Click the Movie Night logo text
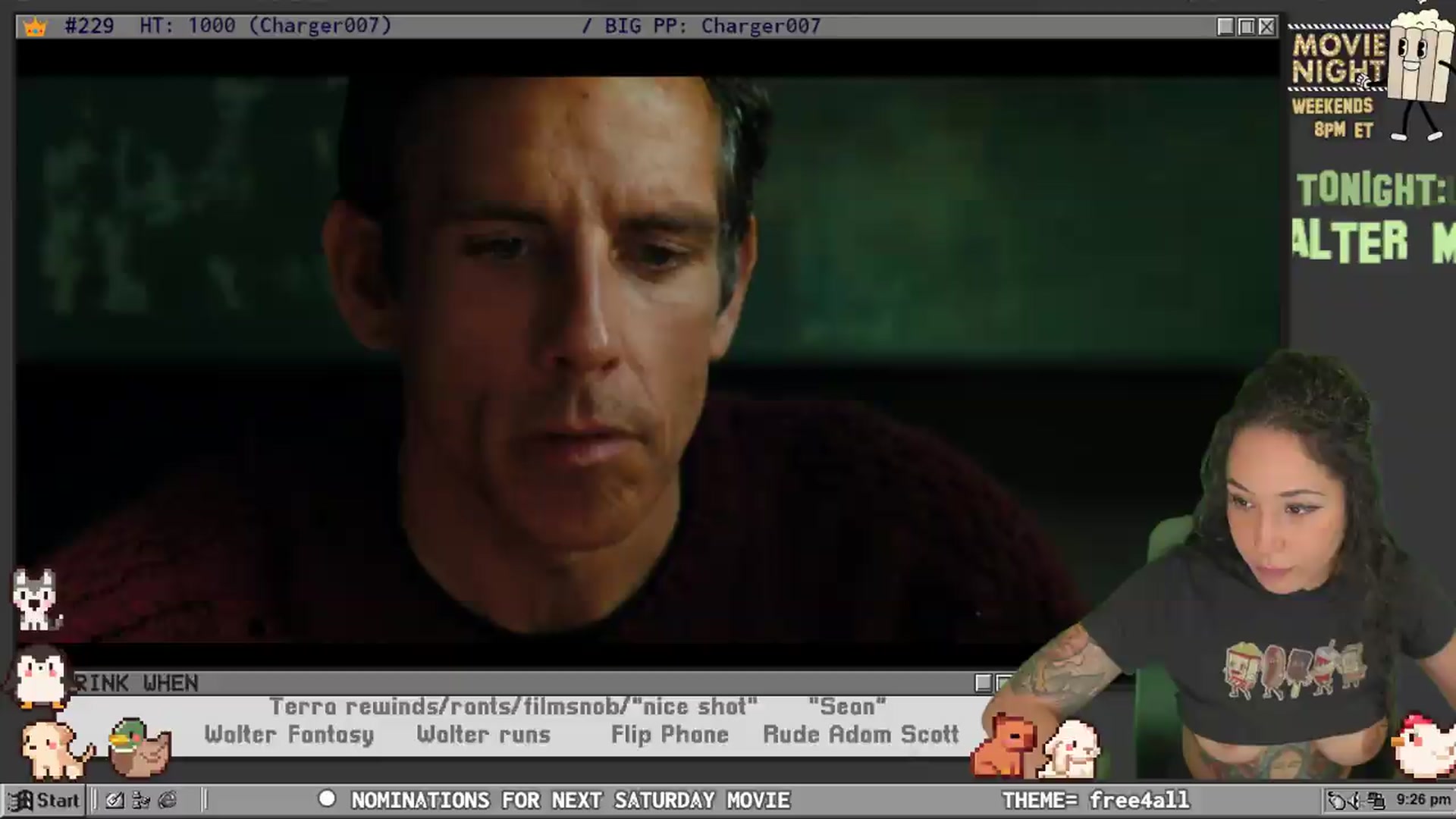1456x819 pixels. click(1338, 58)
